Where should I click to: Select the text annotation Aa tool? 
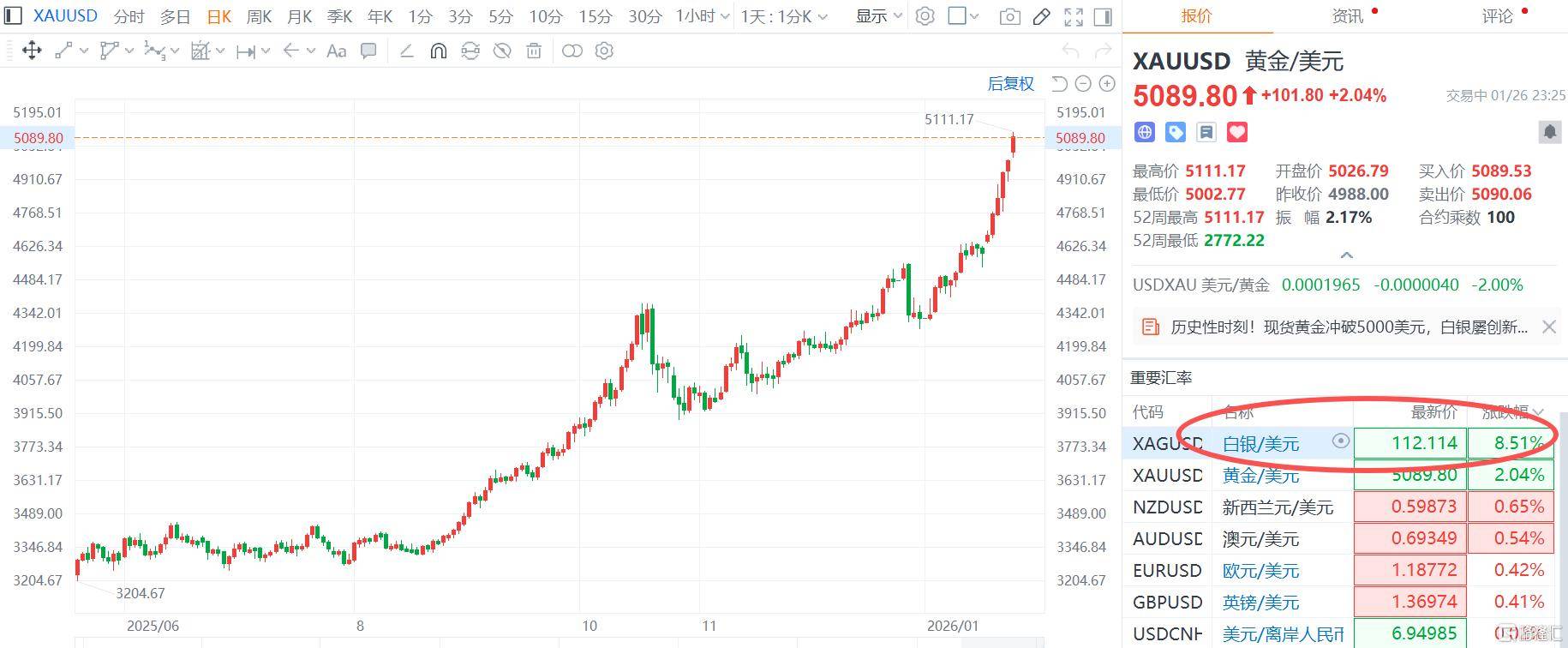point(337,51)
